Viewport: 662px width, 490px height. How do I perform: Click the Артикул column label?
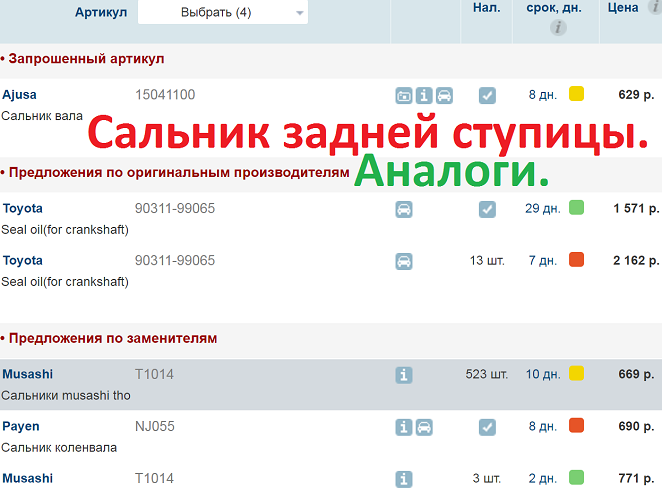tap(101, 12)
